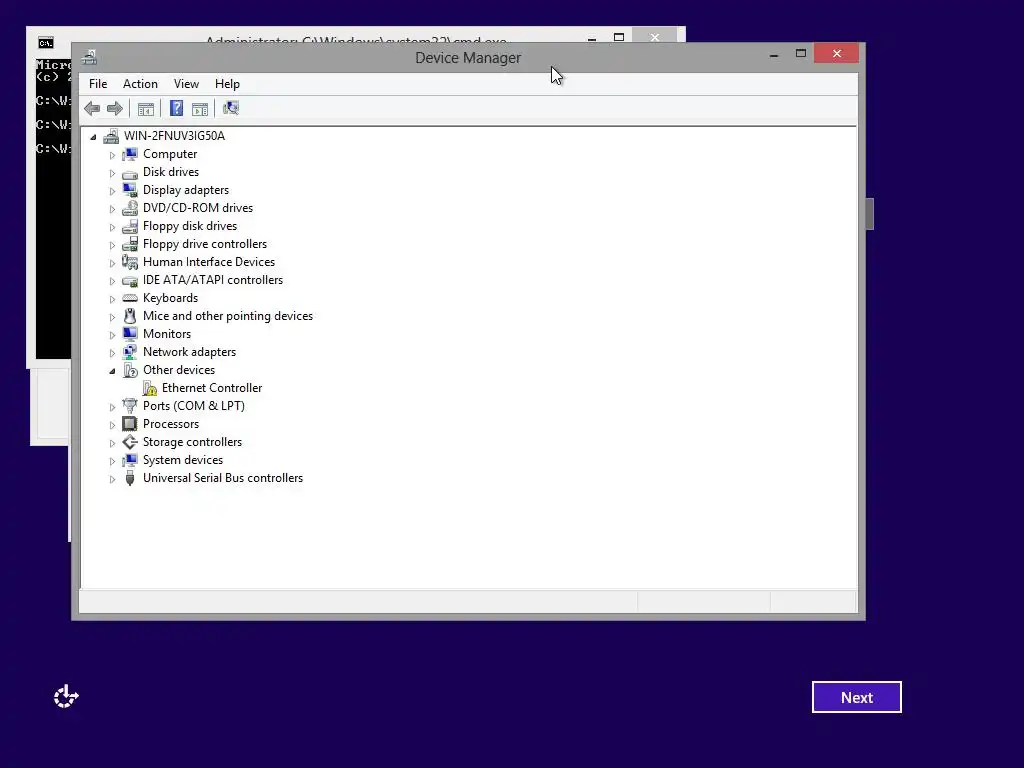This screenshot has height=768, width=1024.
Task: Expand the System devices node arrow
Action: (x=112, y=461)
